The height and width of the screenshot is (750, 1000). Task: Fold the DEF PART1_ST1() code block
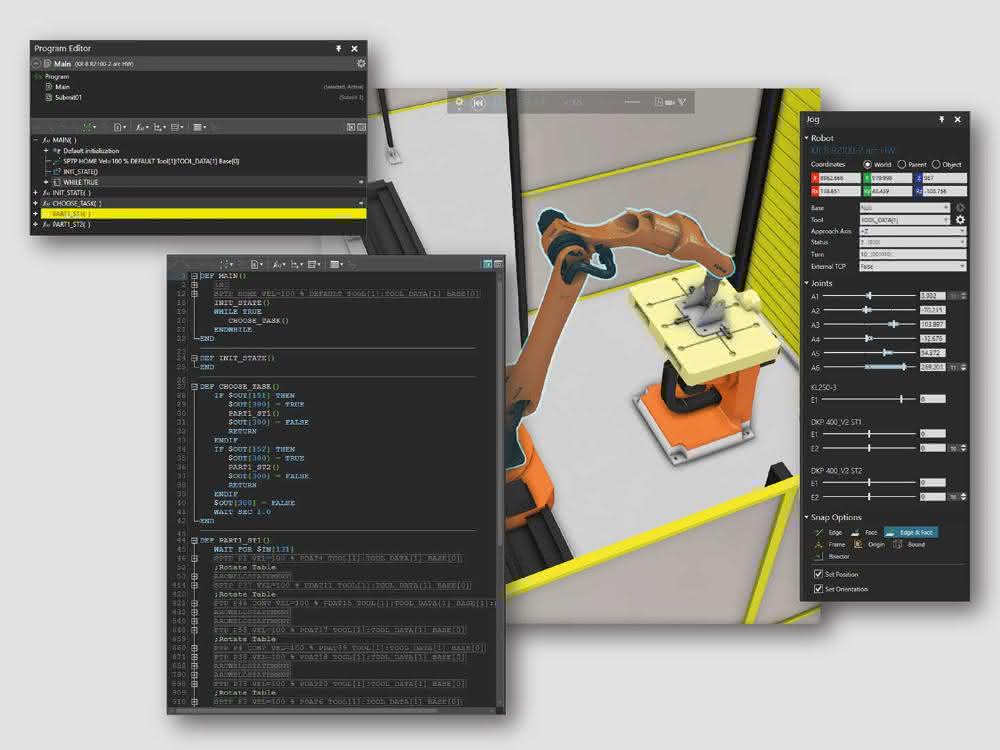(x=195, y=540)
